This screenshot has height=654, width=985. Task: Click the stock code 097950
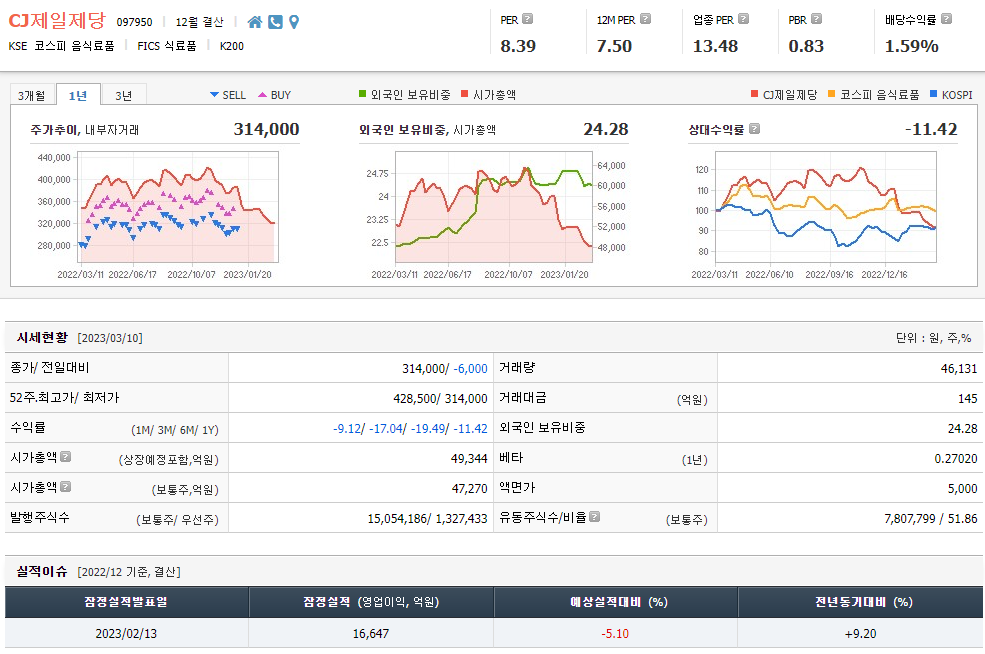[x=134, y=22]
